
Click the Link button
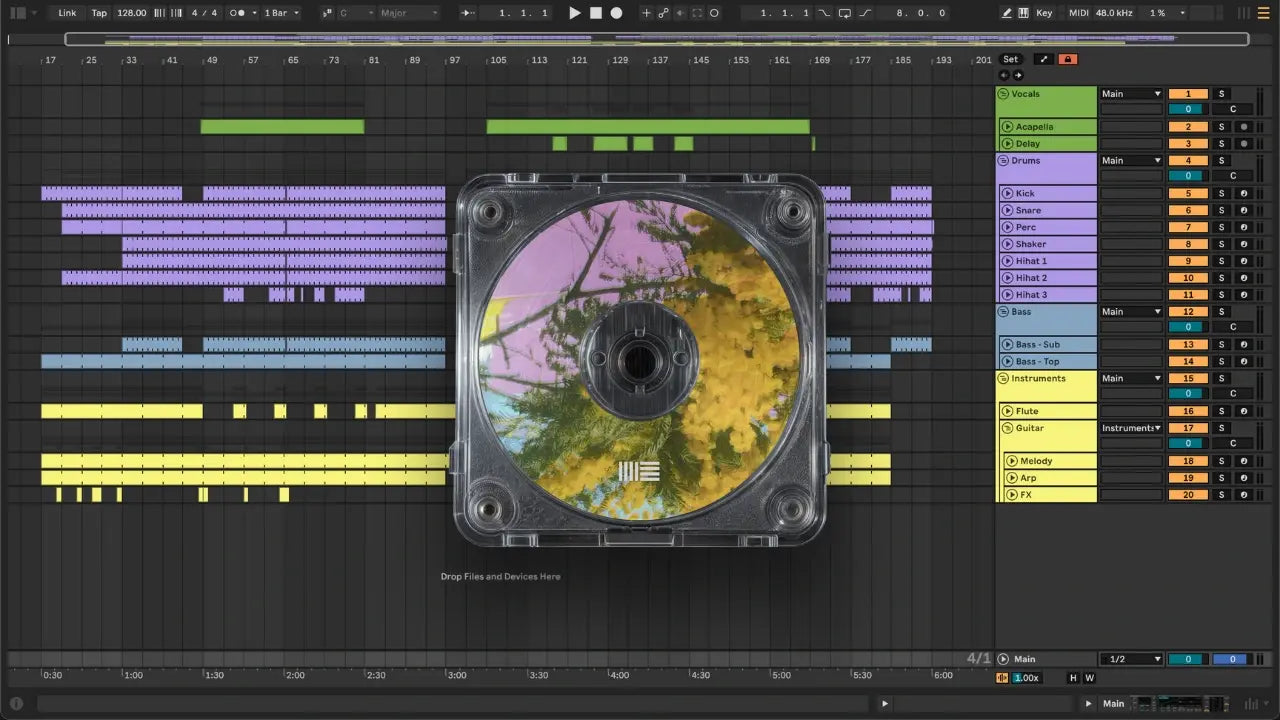click(67, 13)
